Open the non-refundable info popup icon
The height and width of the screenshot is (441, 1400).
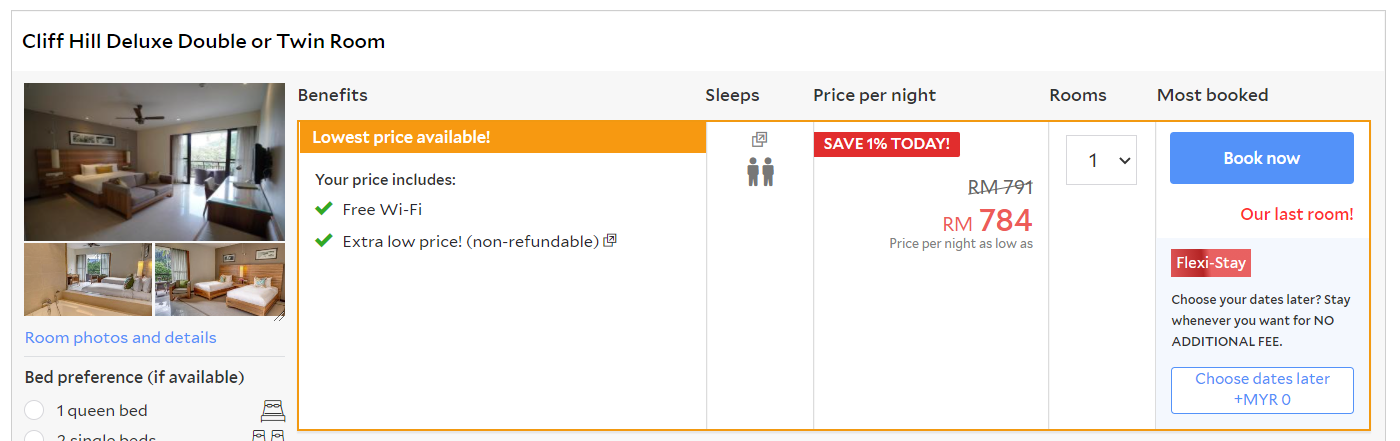tap(610, 240)
